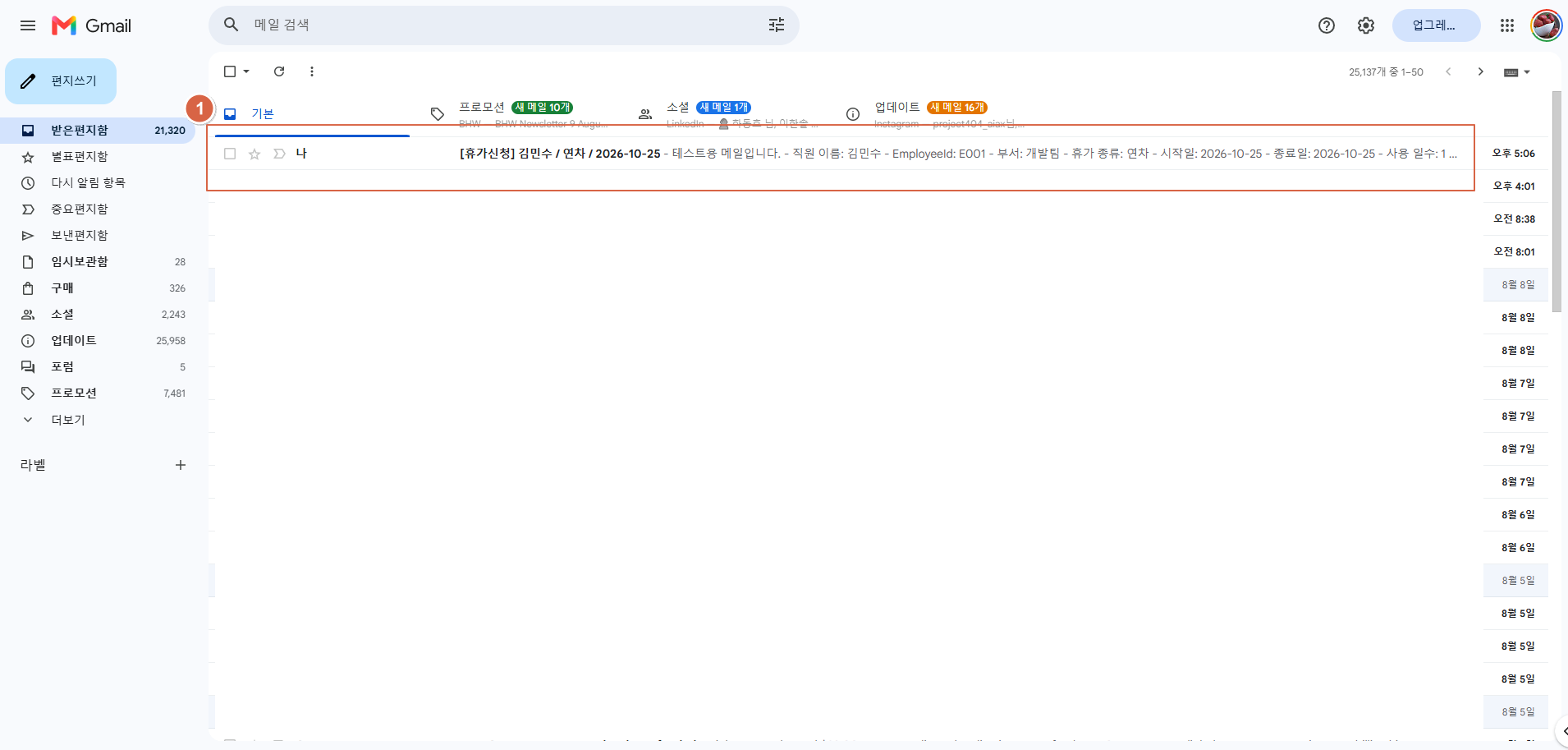This screenshot has width=1568, height=750.
Task: Tick the select all checkbox
Action: click(x=230, y=71)
